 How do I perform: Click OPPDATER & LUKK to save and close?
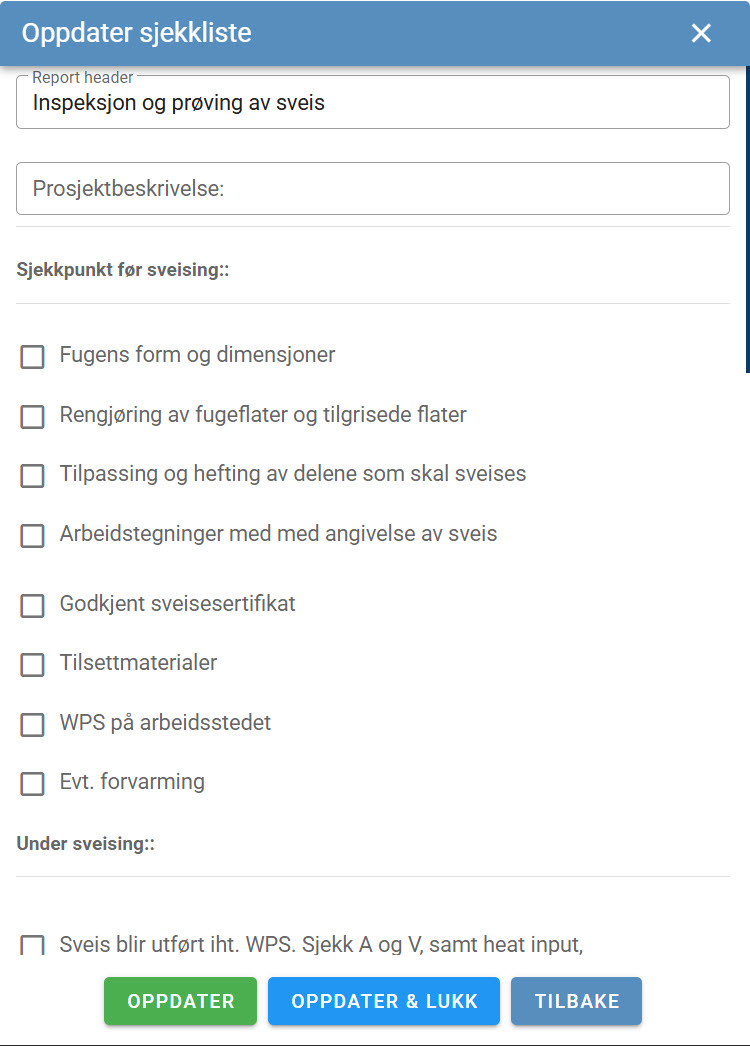[x=383, y=1000]
